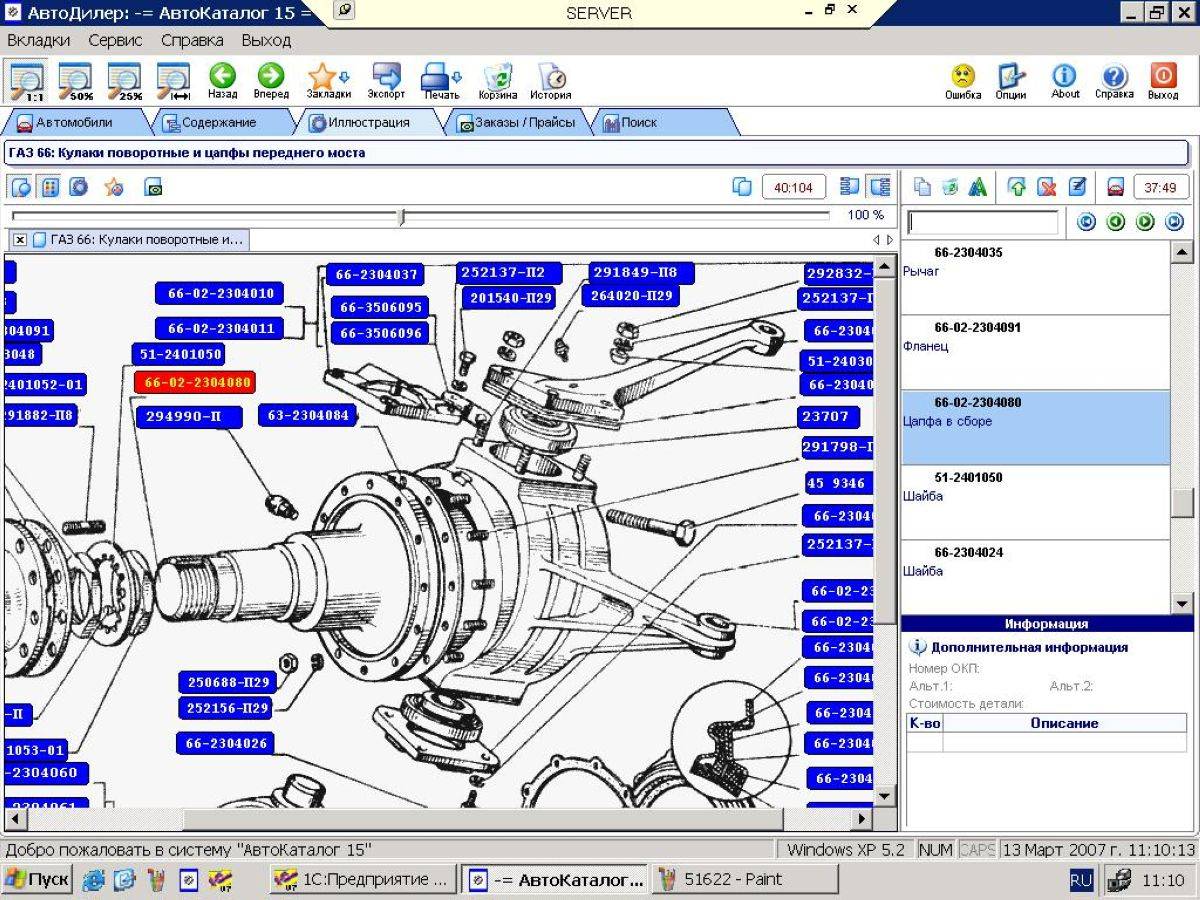Open Опции settings icon
This screenshot has width=1200, height=900.
point(1011,81)
